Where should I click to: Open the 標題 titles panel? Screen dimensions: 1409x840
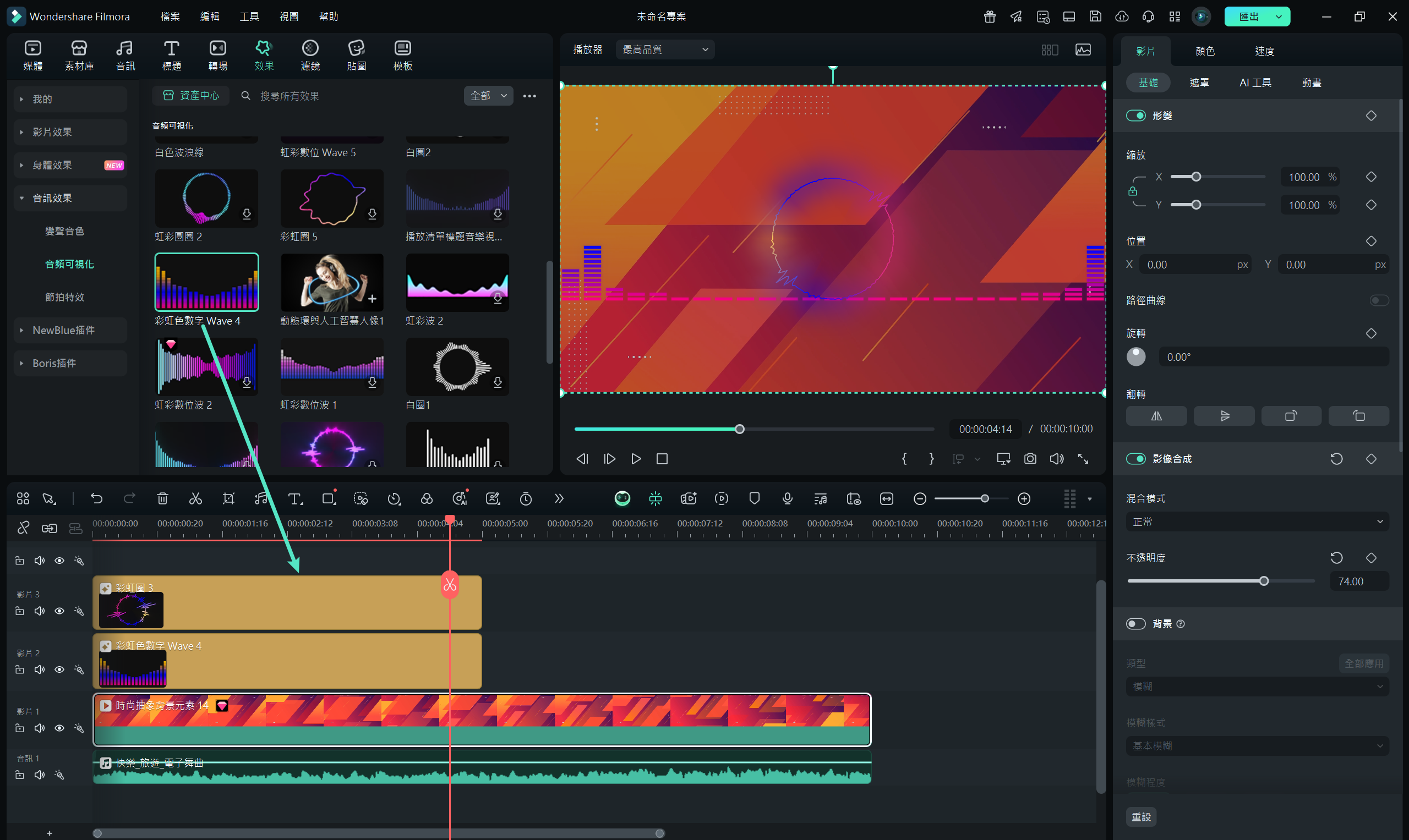(172, 56)
